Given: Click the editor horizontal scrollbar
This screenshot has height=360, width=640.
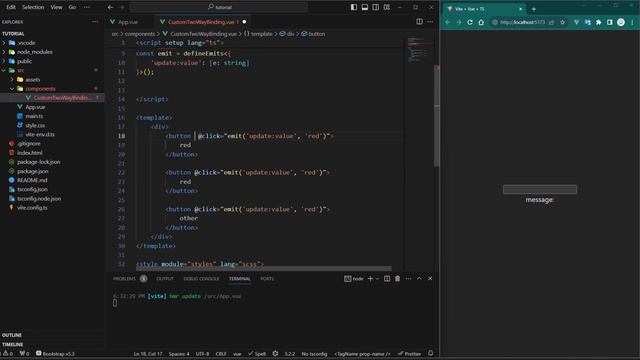Looking at the screenshot, I should (264, 269).
